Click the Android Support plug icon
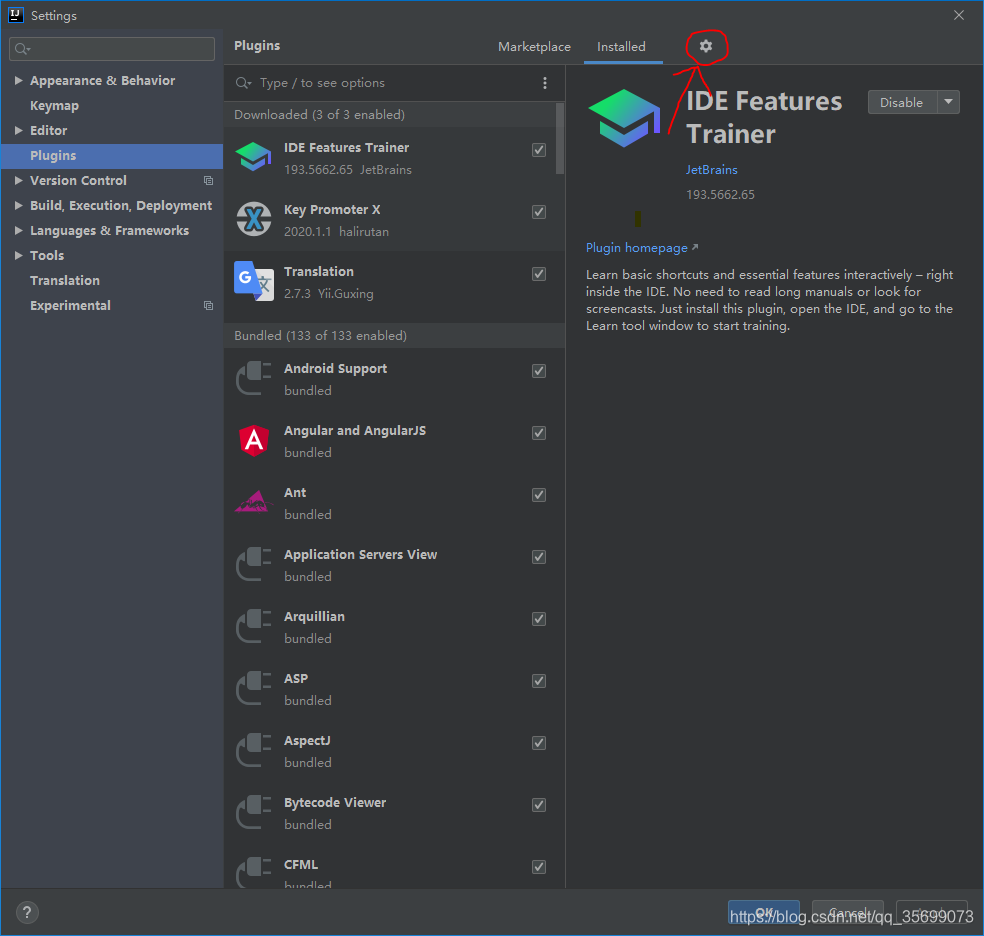The height and width of the screenshot is (936, 984). coord(254,378)
